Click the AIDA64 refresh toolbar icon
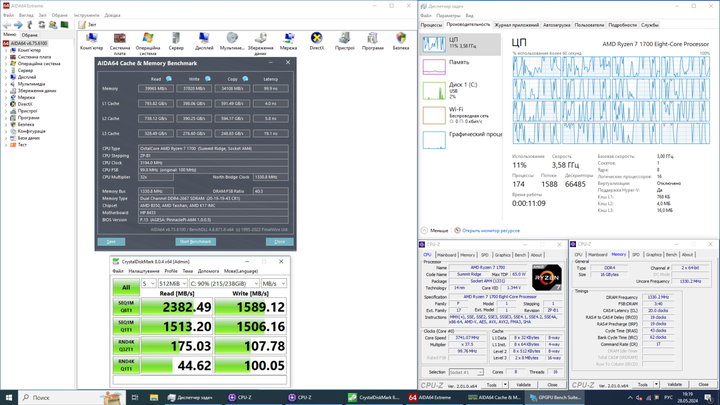This screenshot has height=405, width=720. (x=41, y=25)
